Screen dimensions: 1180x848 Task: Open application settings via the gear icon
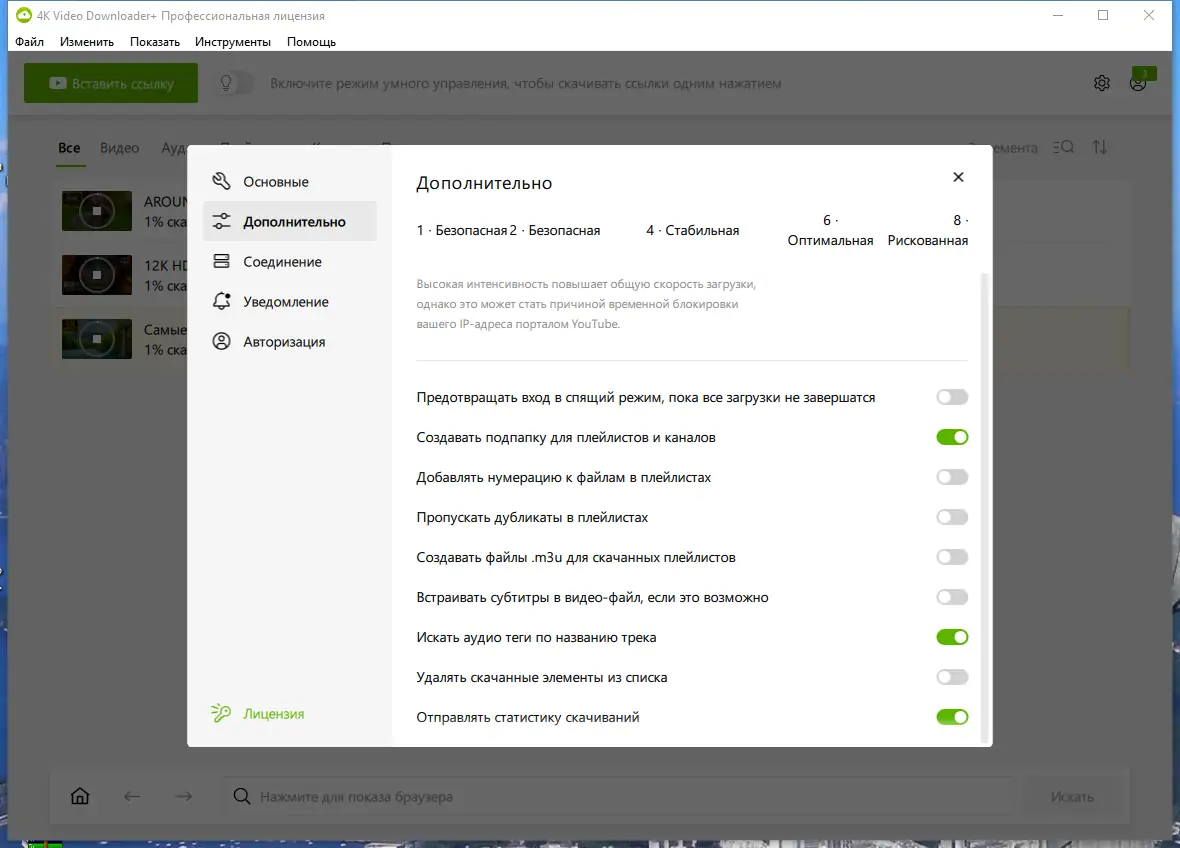[x=1101, y=83]
